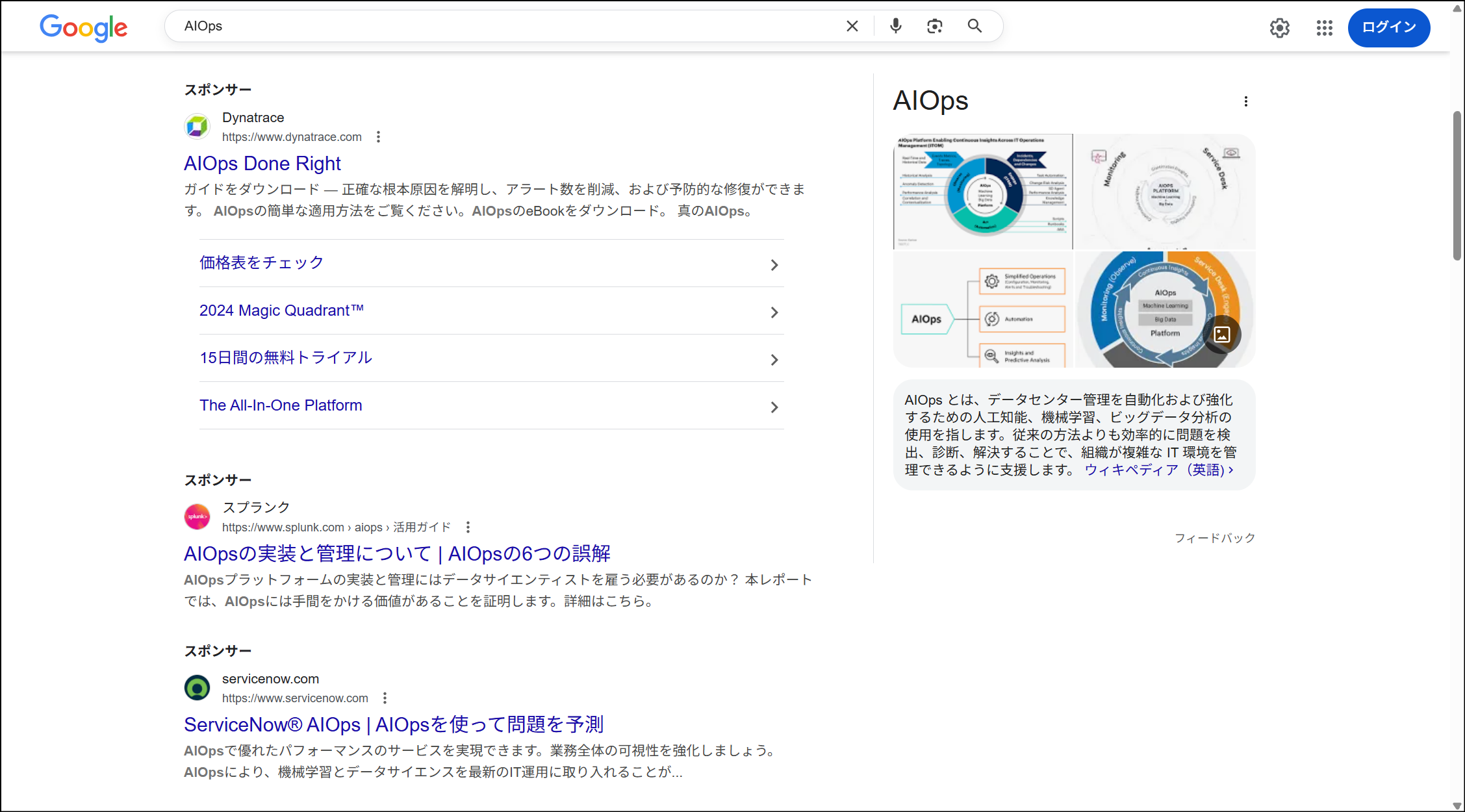The height and width of the screenshot is (812, 1465).
Task: Open the Google apps grid
Action: (1324, 28)
